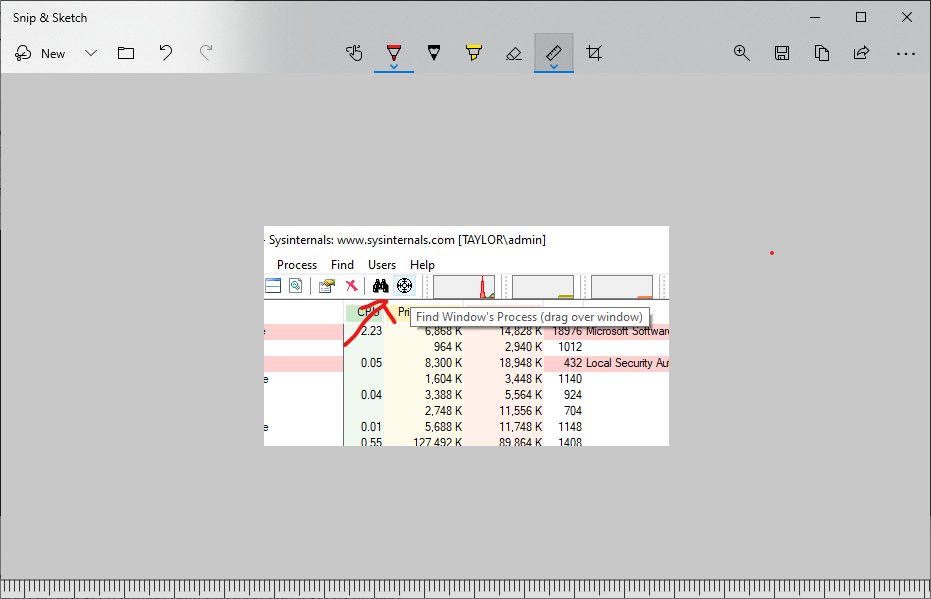Viewport: 931px width, 599px height.
Task: Undo the last ink stroke
Action: [x=166, y=53]
